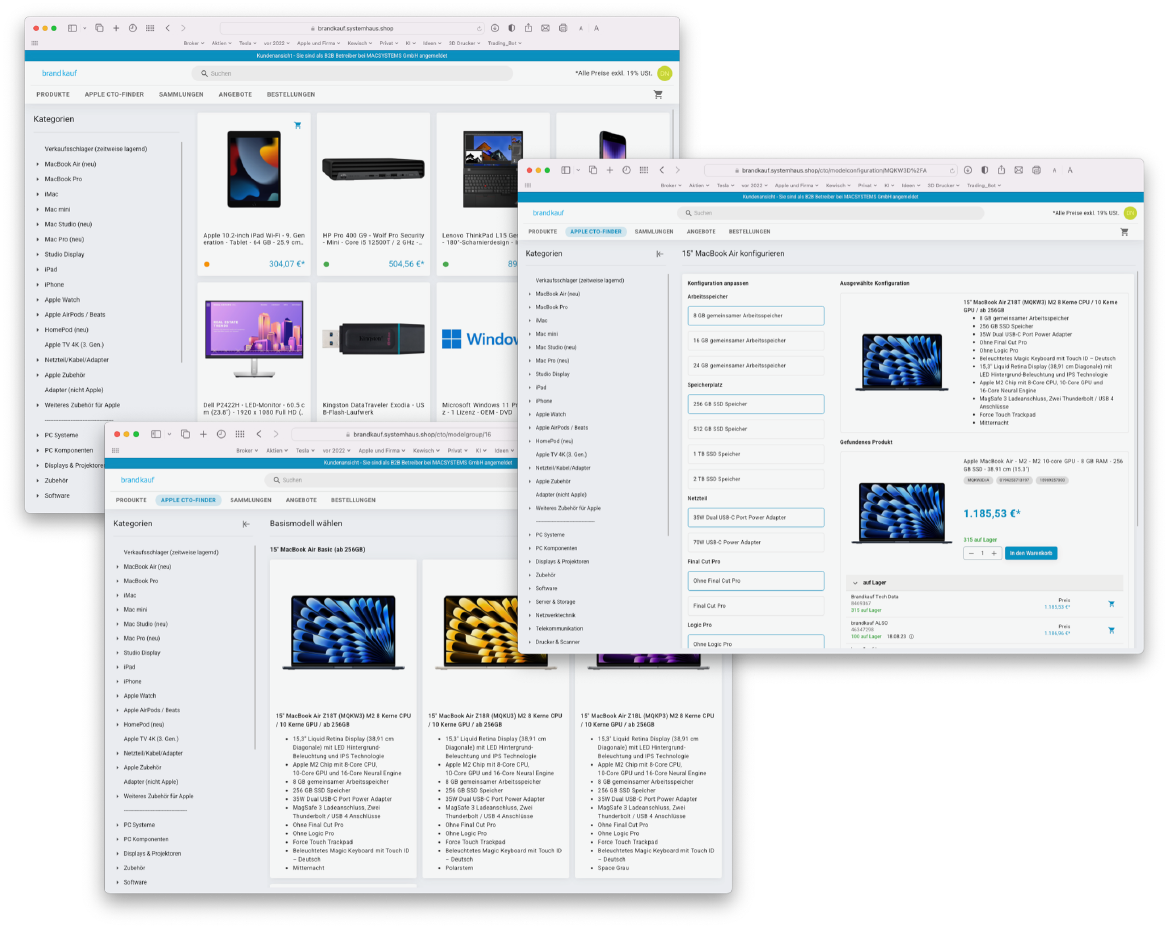Collapse the Kategorien sidebar in the configurator window
Image resolution: width=1169 pixels, height=929 pixels.
[x=659, y=254]
